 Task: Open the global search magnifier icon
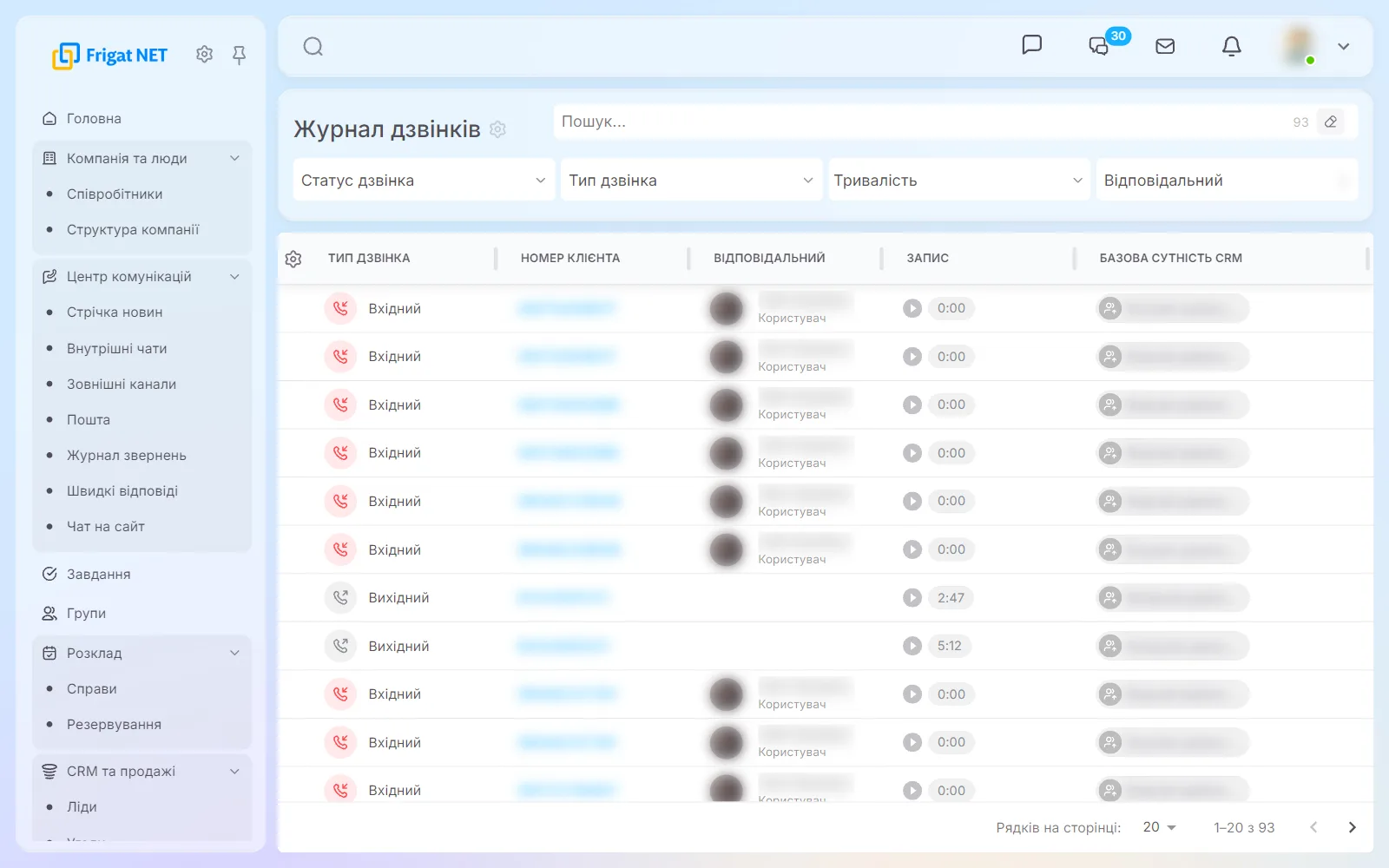(x=313, y=47)
